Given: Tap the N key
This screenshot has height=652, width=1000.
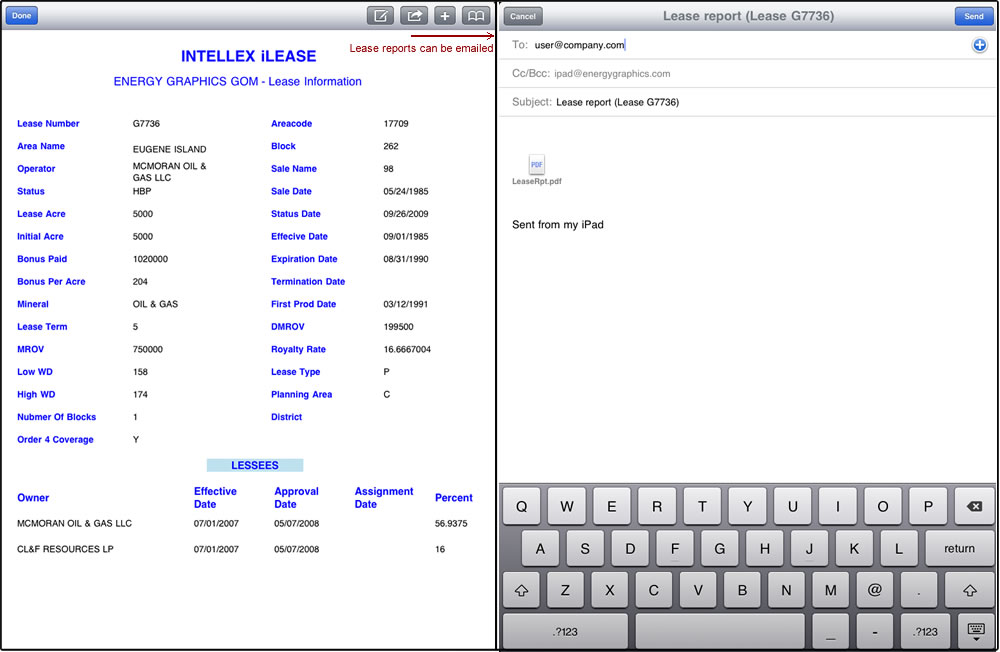Looking at the screenshot, I should (x=786, y=590).
